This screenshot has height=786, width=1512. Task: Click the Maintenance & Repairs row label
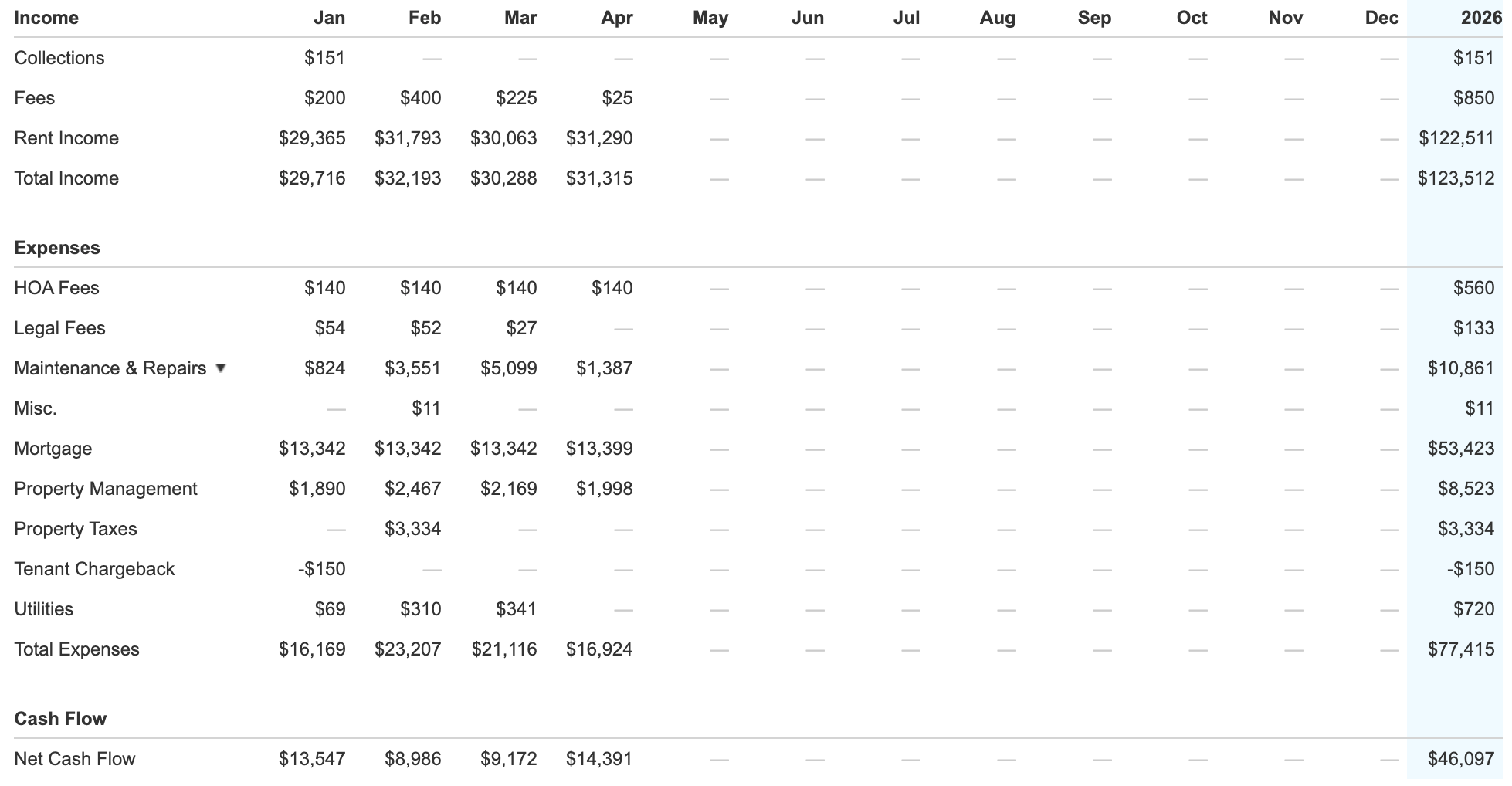pyautogui.click(x=110, y=368)
